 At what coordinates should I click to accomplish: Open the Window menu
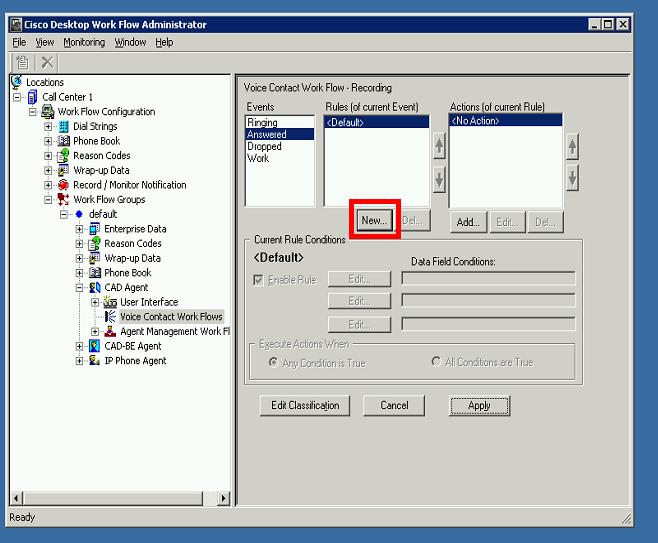[131, 42]
